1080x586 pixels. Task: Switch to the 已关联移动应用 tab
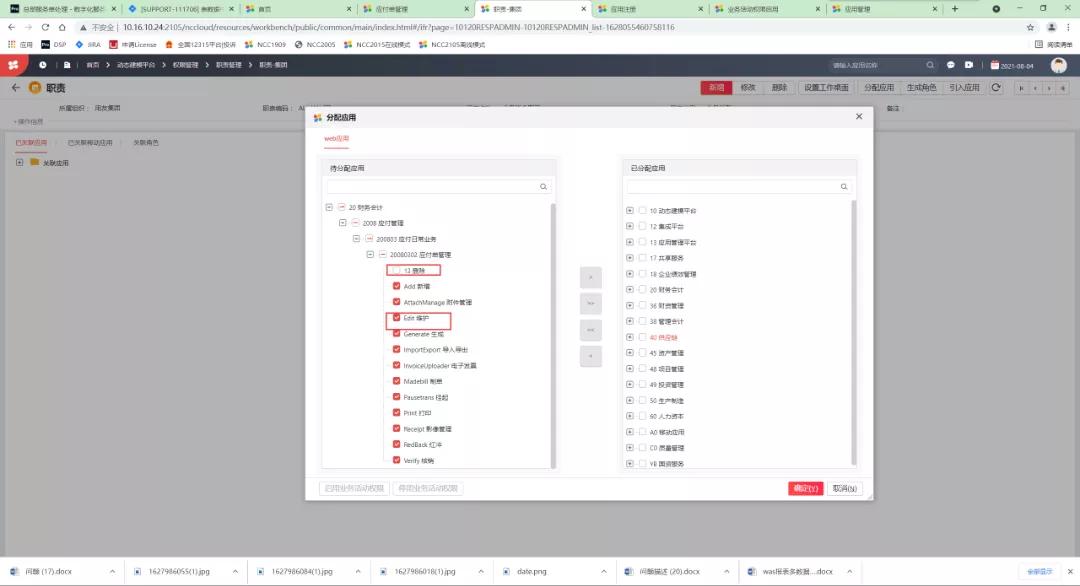click(90, 143)
